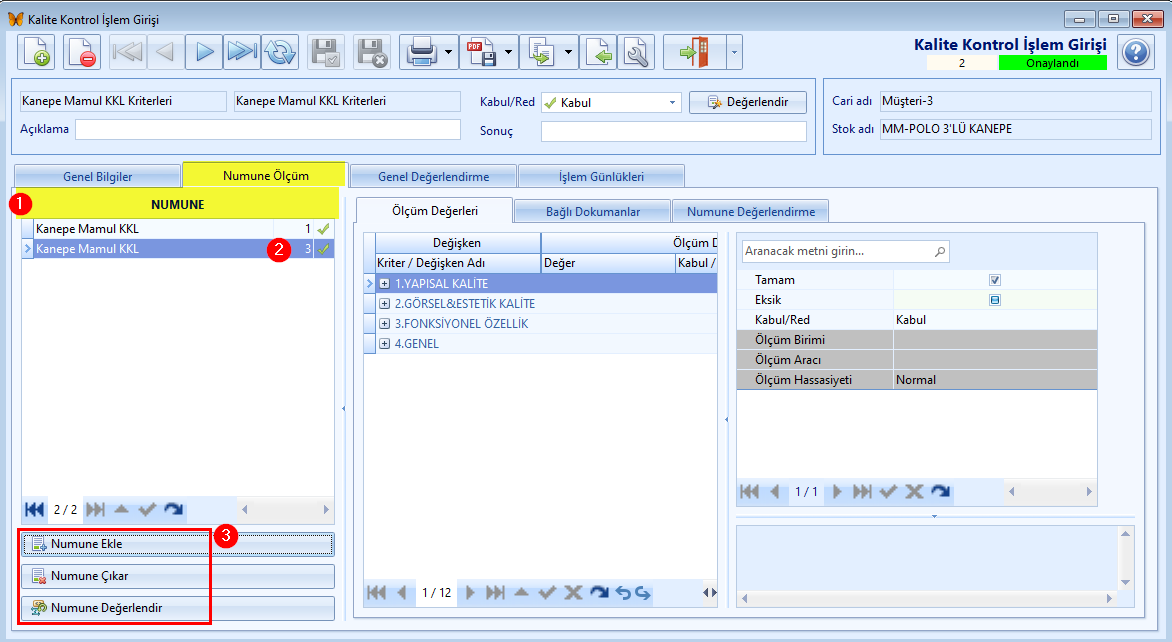
Task: Click the horizontal scrollbar under the NUMUNE list
Action: click(285, 510)
